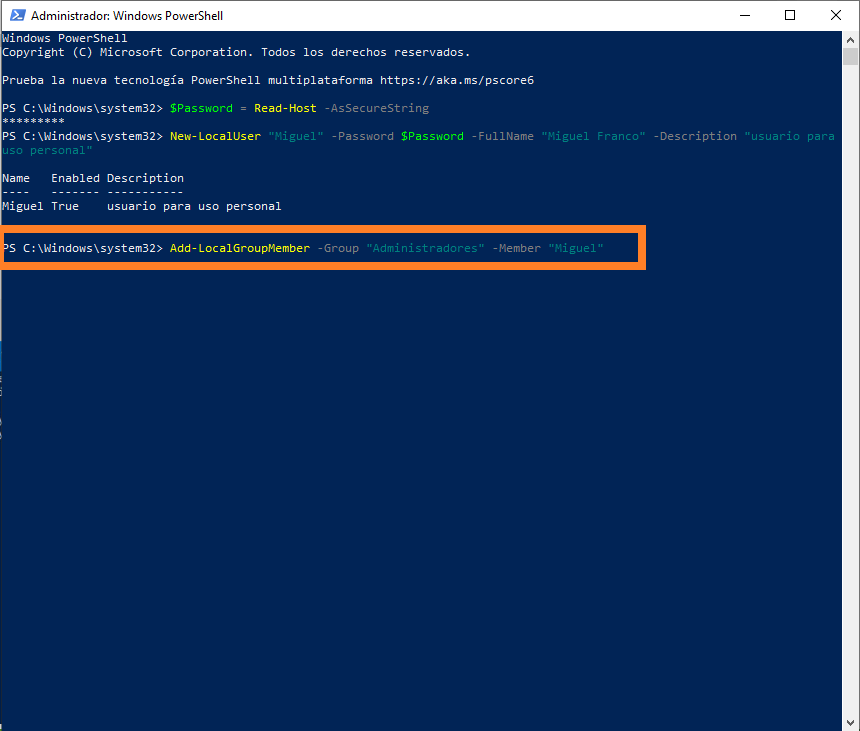
Task: Click the Add-LocalGroupMember command text
Action: [239, 248]
